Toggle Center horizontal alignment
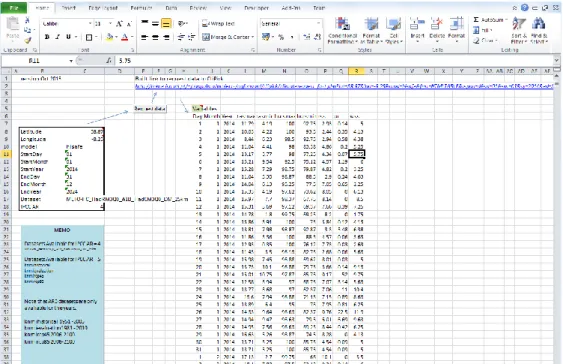The width and height of the screenshot is (563, 364). pos(155,37)
